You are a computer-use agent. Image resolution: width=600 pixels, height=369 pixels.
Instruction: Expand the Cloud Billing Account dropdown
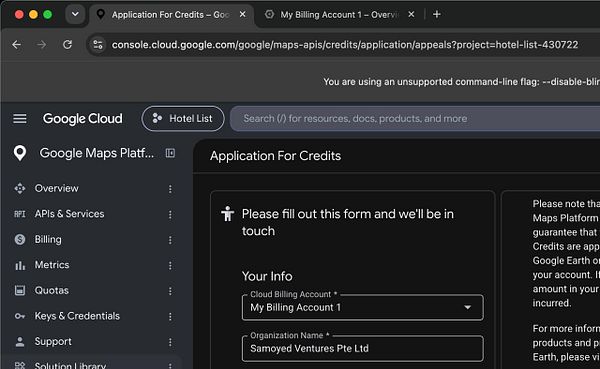click(x=362, y=307)
